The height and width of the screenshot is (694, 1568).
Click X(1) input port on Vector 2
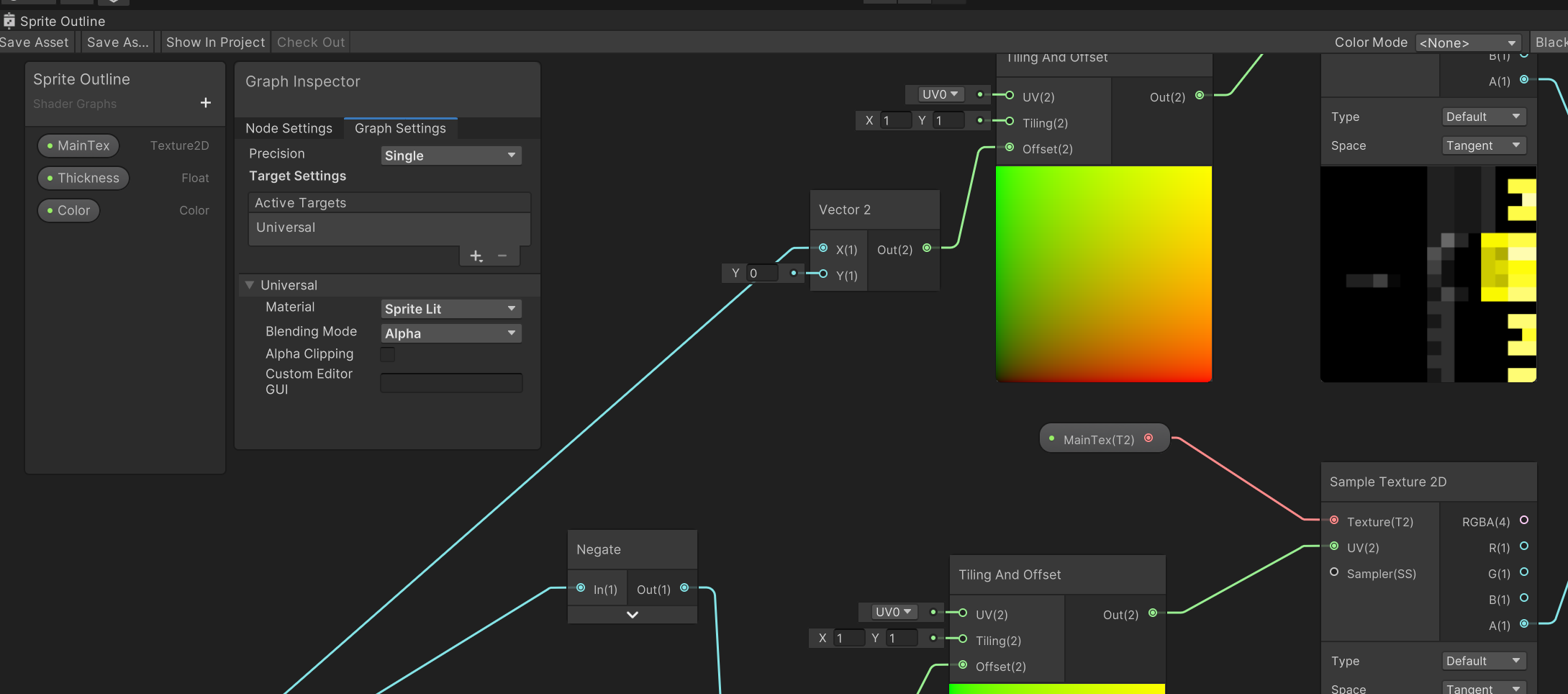coord(823,248)
